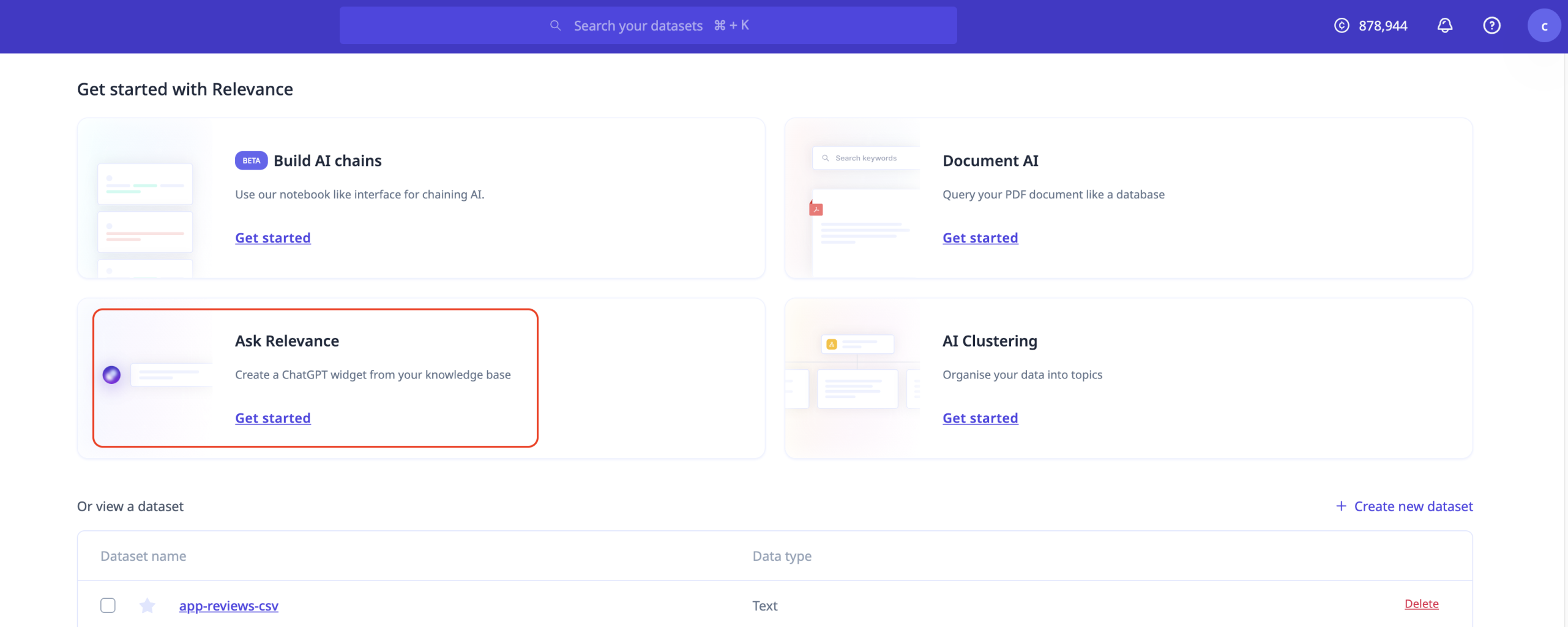
Task: Click the Ask Relevance orb icon
Action: point(111,375)
